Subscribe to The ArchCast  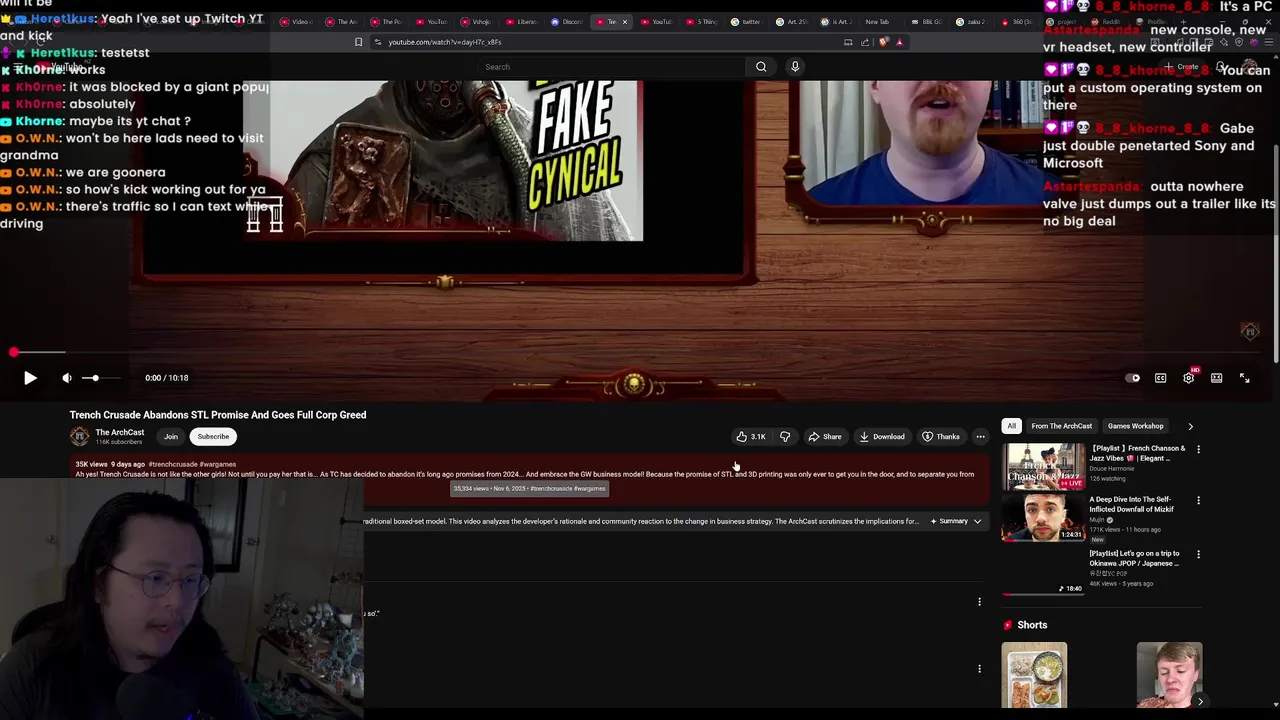213,436
